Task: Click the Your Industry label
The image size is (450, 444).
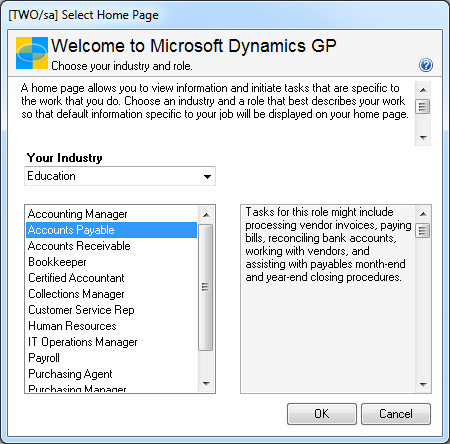Action: (65, 158)
